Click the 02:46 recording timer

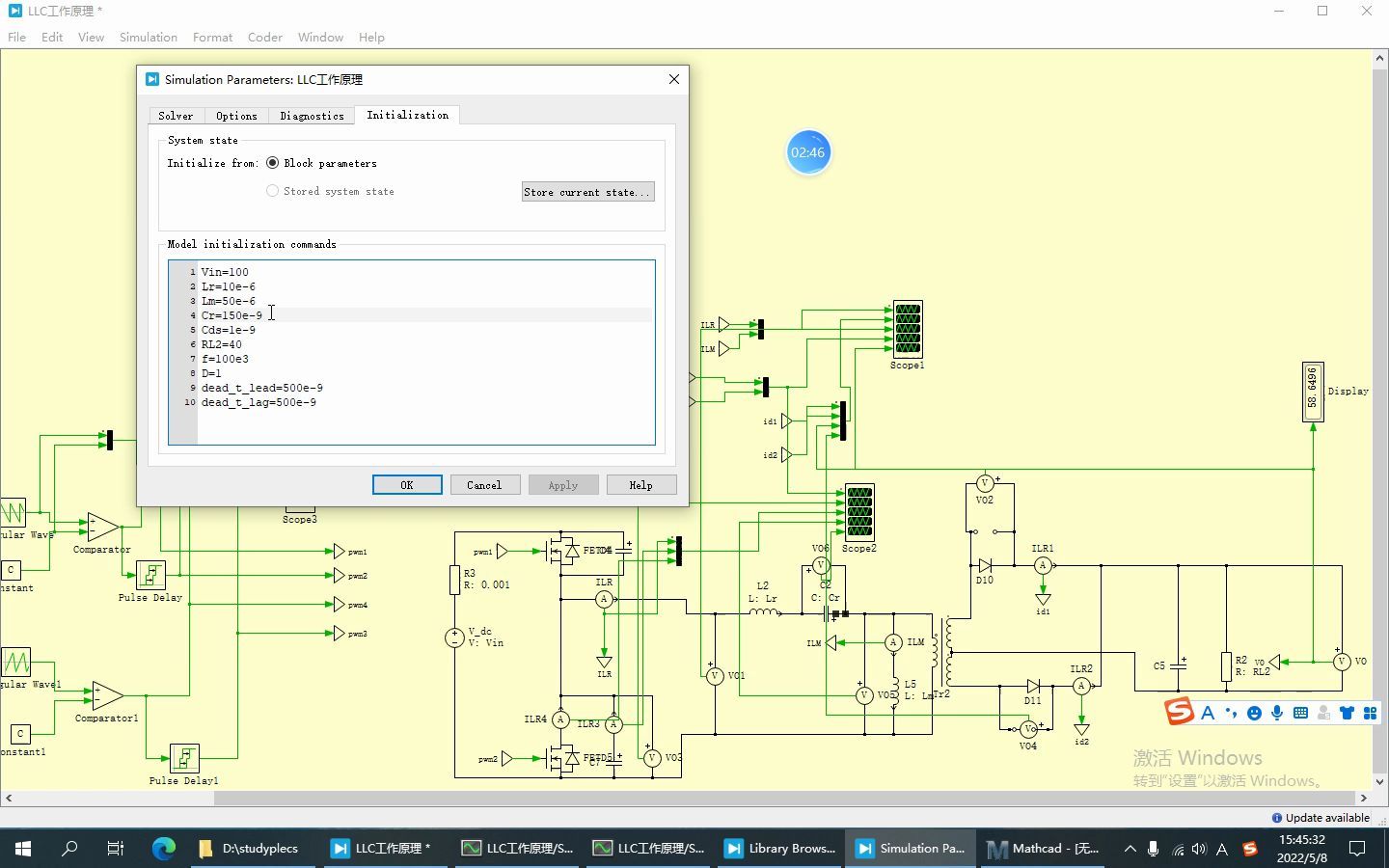click(x=808, y=152)
